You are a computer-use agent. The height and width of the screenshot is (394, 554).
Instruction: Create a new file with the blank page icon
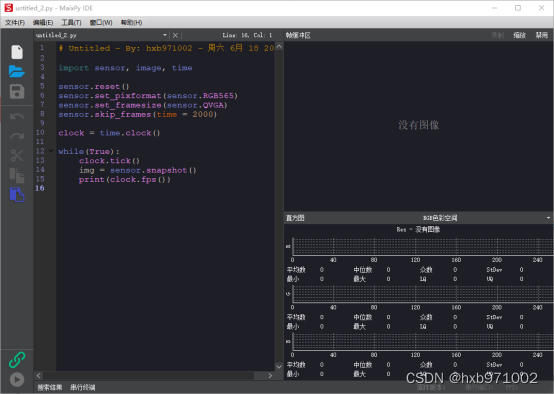[17, 52]
